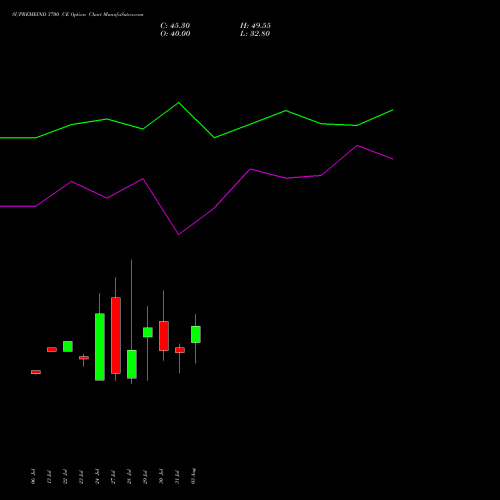Viewport: 500px width, 500px height.
Task: Click the small red 06 Jul candlestick
Action: click(36, 372)
